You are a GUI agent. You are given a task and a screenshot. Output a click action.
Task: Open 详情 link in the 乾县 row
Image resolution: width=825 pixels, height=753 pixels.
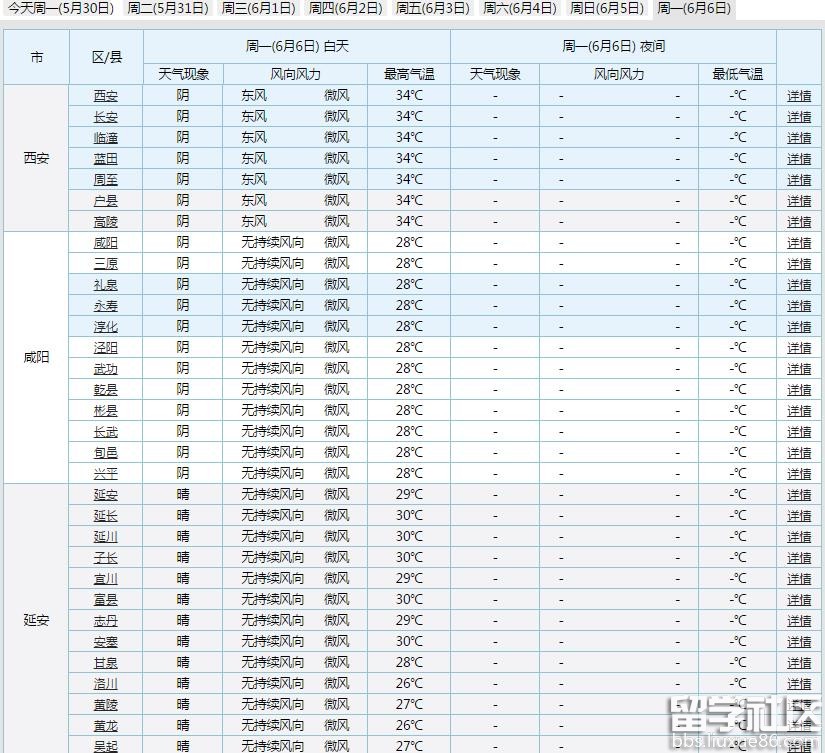click(799, 390)
